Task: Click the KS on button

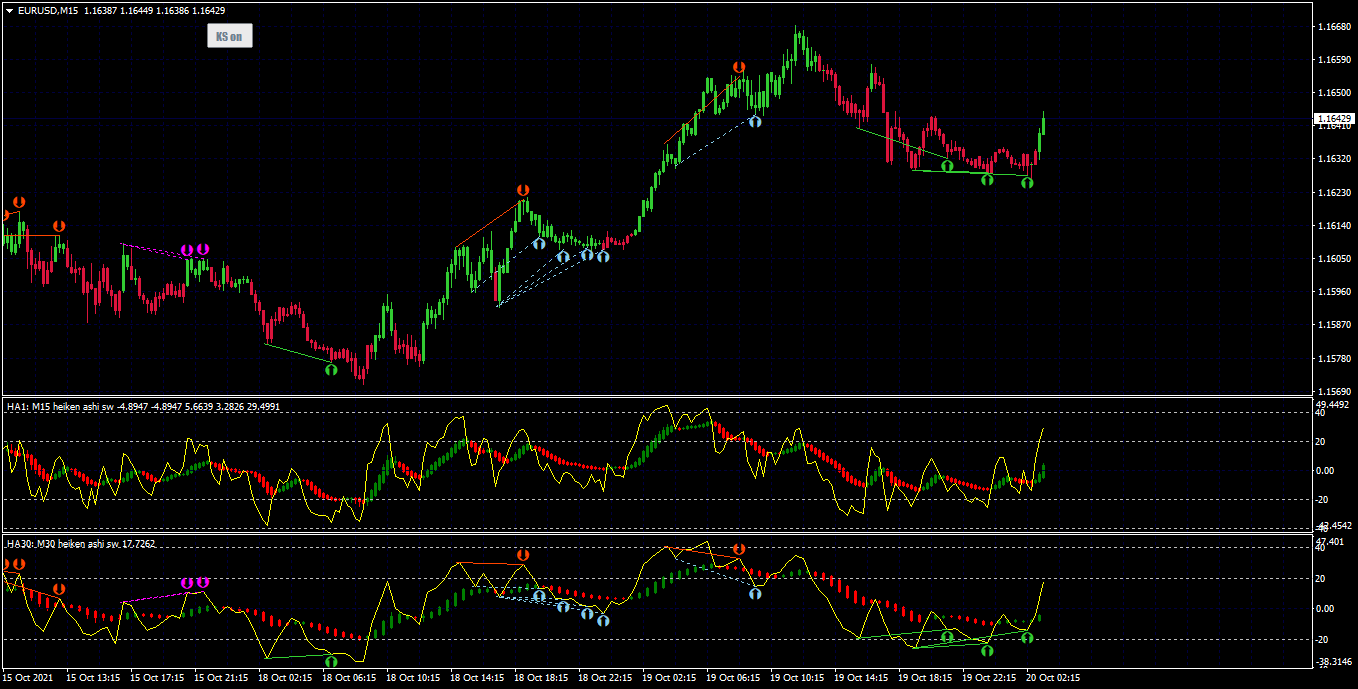Action: [230, 36]
